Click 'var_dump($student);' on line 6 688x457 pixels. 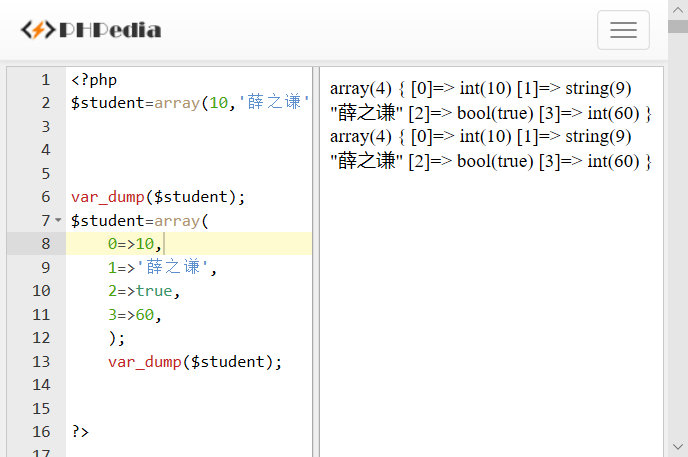tap(158, 197)
